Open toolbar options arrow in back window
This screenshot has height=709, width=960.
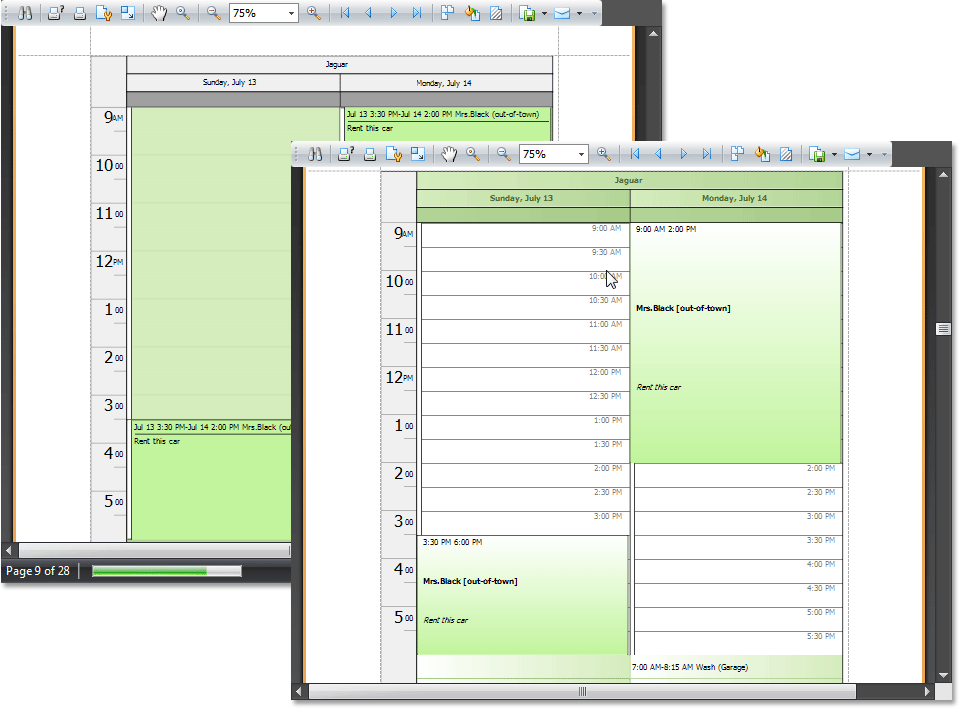(594, 13)
